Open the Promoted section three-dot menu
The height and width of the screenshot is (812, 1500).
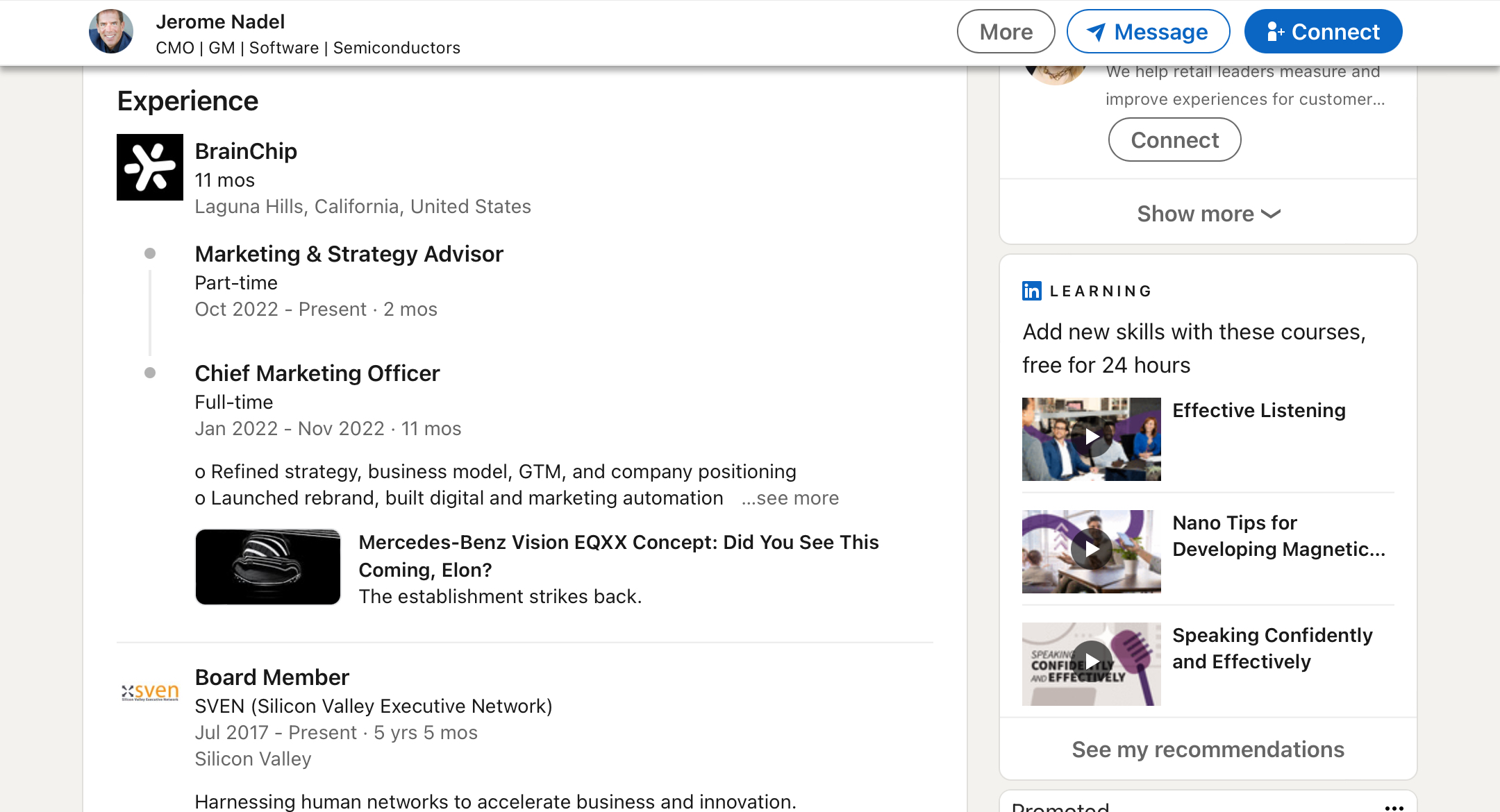pos(1394,806)
